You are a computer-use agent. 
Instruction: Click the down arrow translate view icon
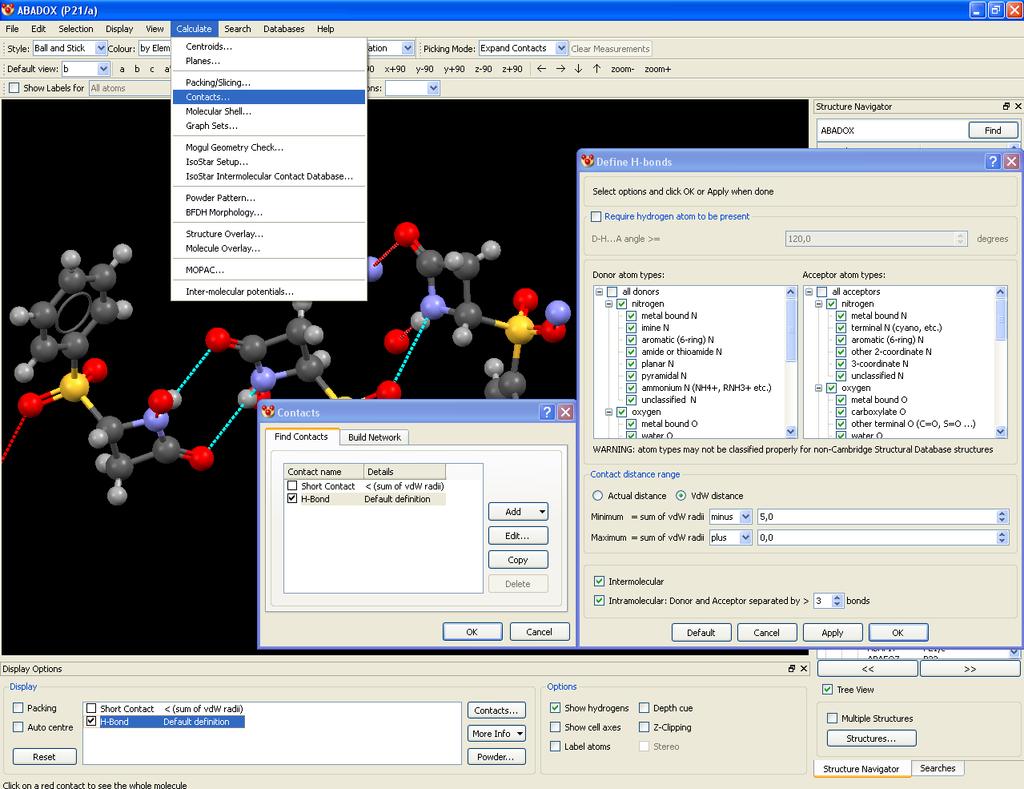point(579,69)
